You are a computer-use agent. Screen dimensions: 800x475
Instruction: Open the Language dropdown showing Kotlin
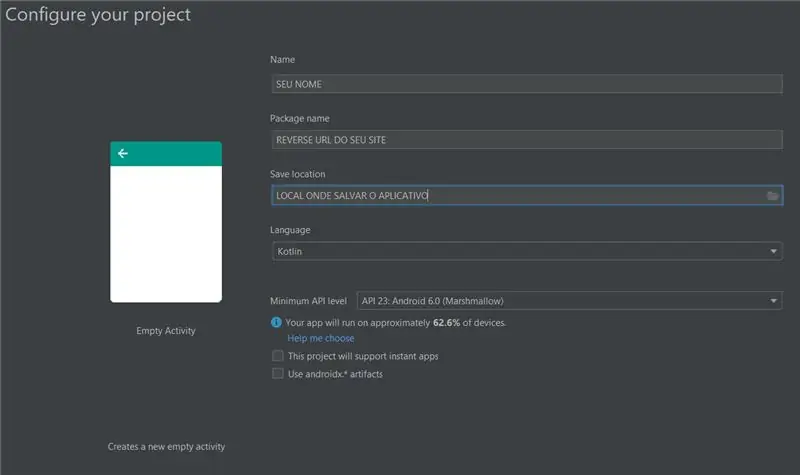pos(527,251)
